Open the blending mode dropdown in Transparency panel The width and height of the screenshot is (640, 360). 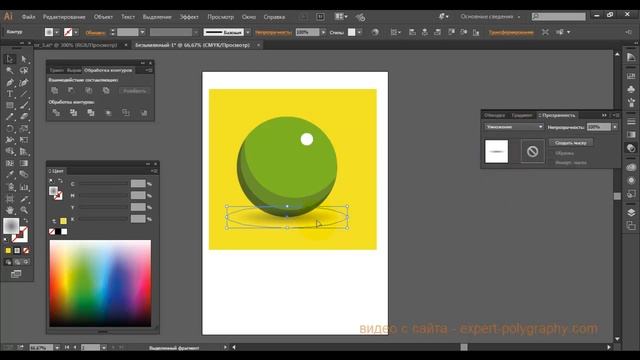(x=514, y=127)
